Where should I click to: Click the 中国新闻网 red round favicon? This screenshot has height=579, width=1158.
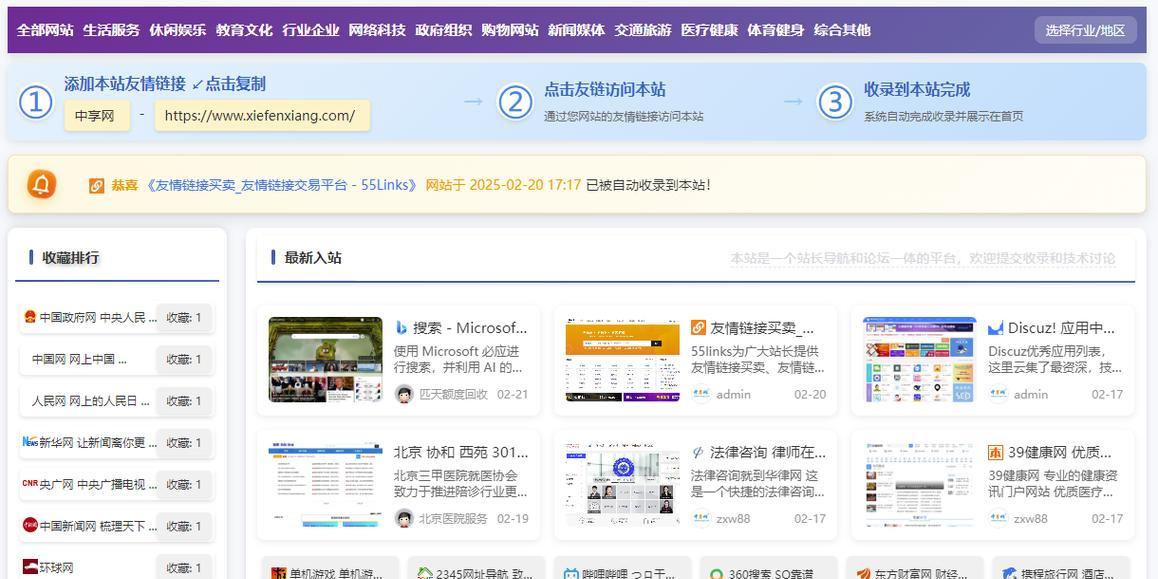point(30,525)
